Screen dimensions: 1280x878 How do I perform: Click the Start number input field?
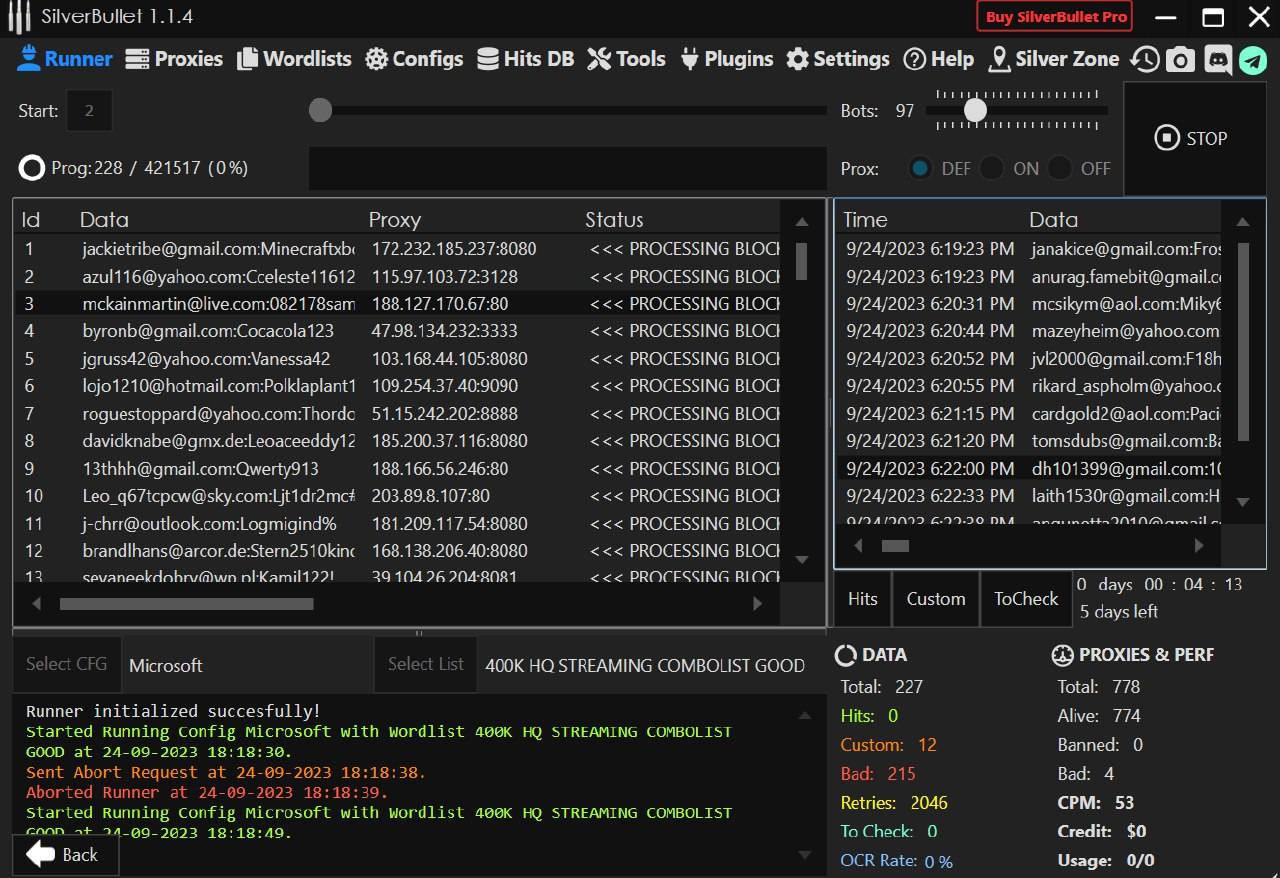click(89, 111)
